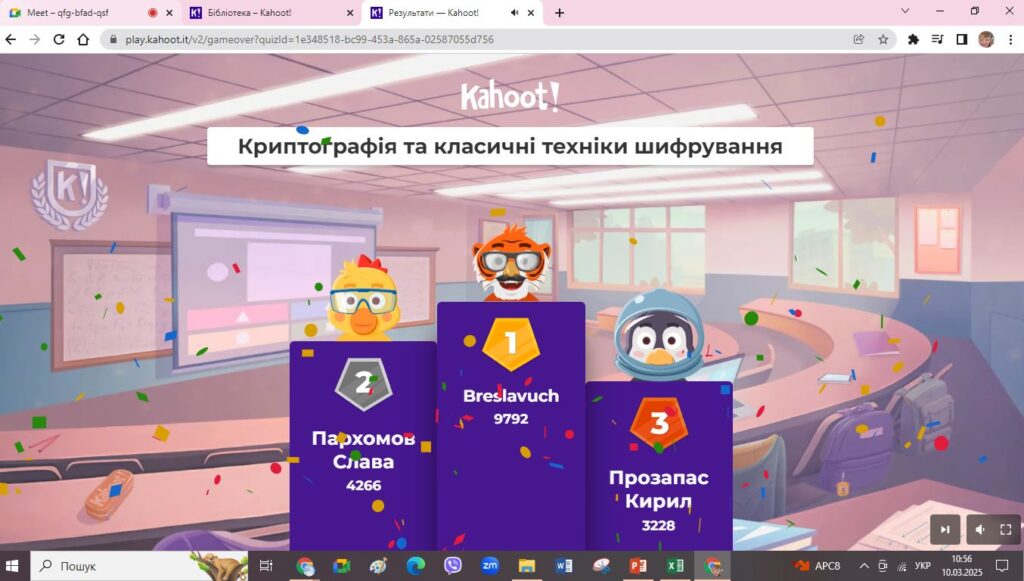Viewport: 1024px width, 581px height.
Task: Click the gold first-place medal
Action: click(x=511, y=344)
